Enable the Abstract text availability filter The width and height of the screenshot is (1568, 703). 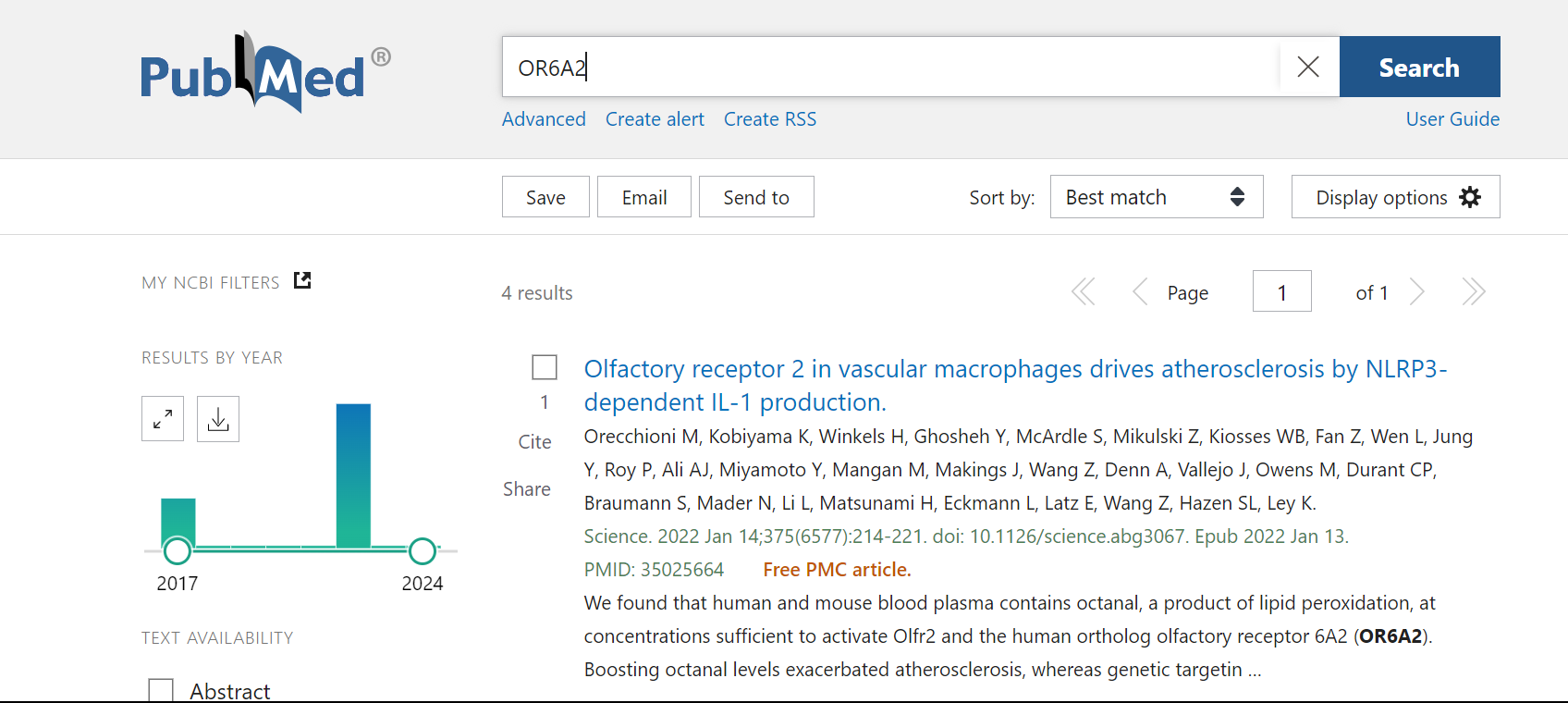click(x=161, y=690)
